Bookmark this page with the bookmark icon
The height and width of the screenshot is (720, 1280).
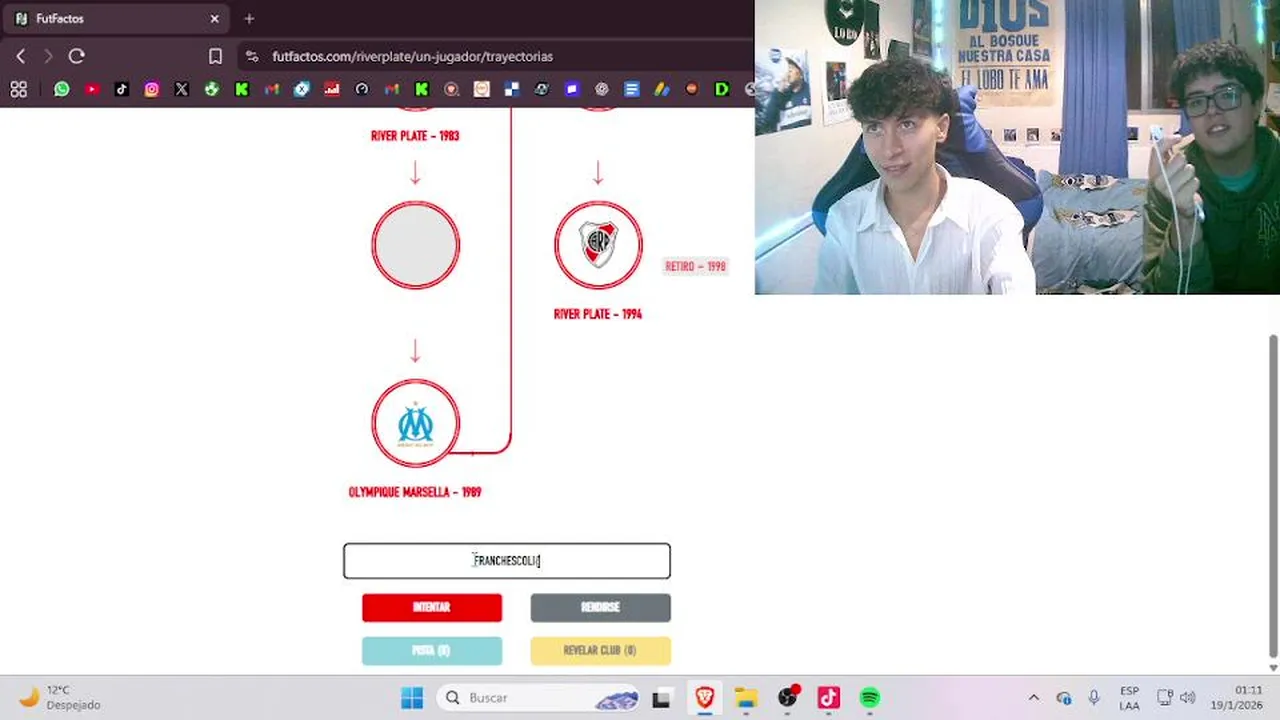tap(215, 57)
